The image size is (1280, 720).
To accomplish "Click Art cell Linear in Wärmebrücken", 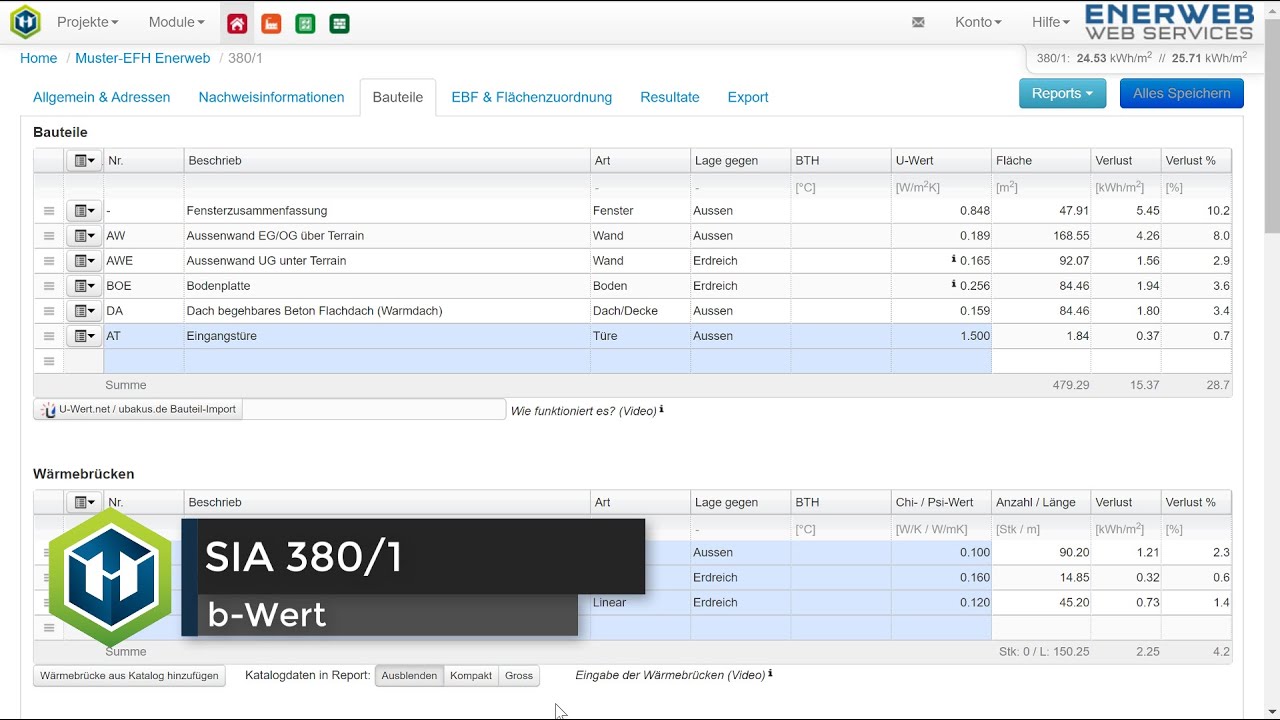I will pyautogui.click(x=640, y=602).
